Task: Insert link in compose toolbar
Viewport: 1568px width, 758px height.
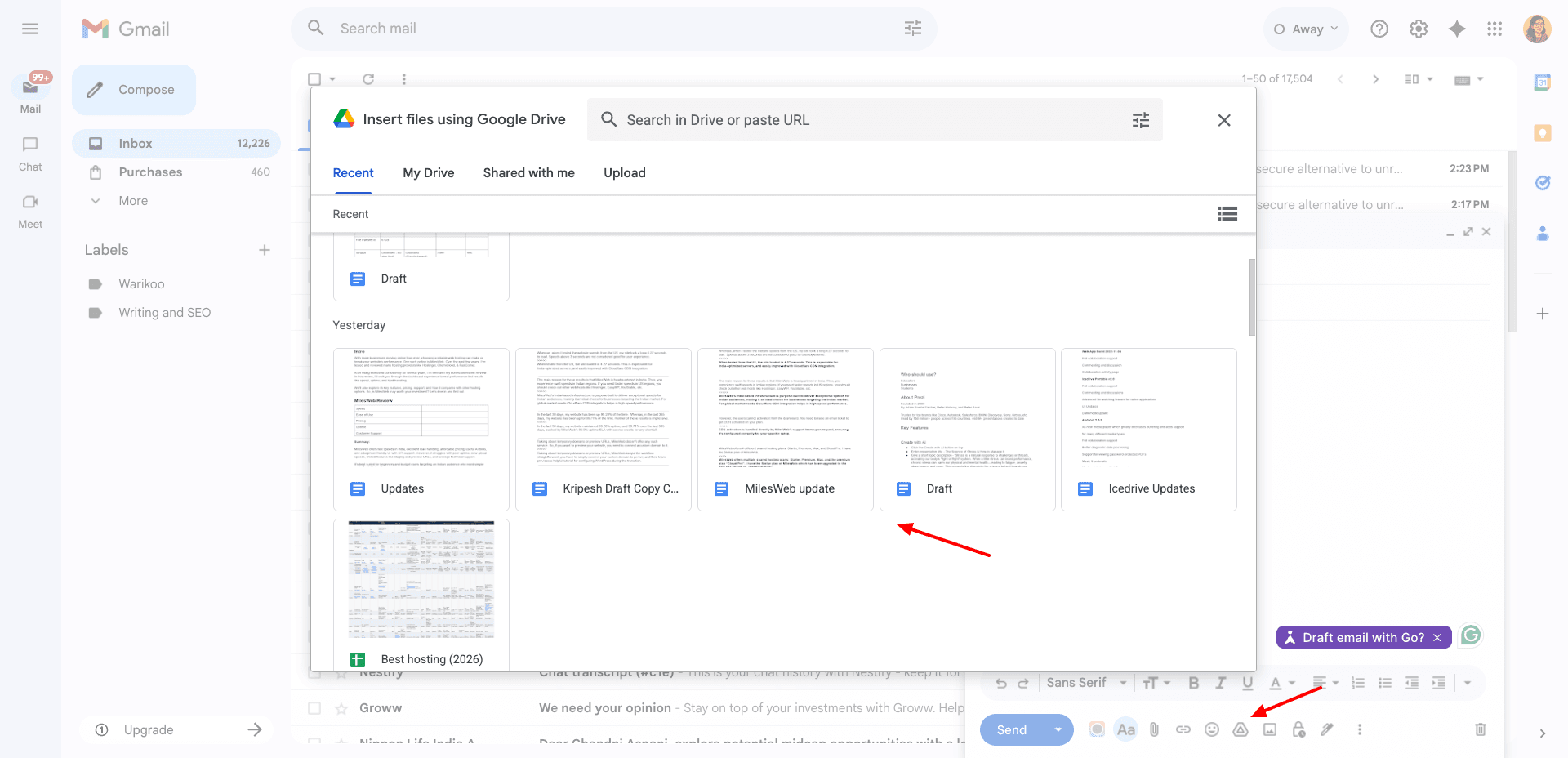Action: pos(1183,729)
